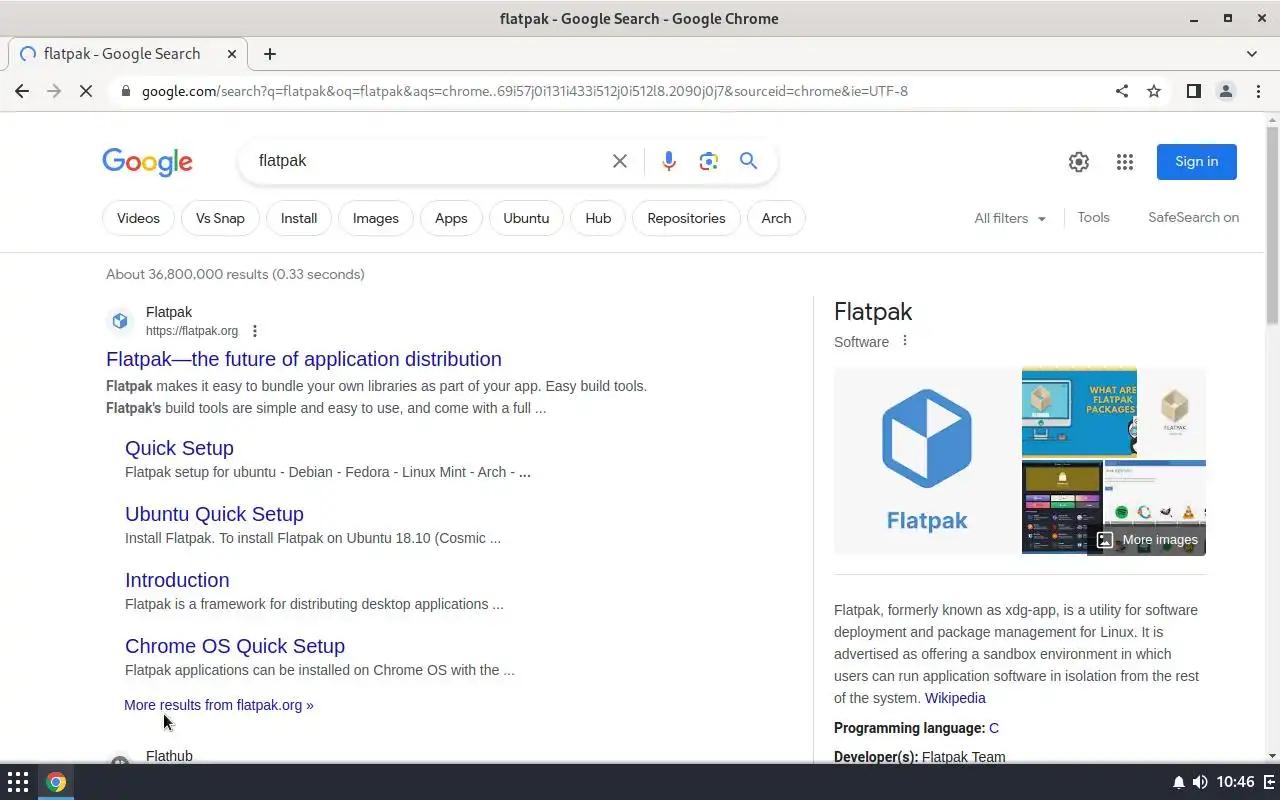The width and height of the screenshot is (1280, 800).
Task: Click the C programming language link
Action: click(x=994, y=728)
